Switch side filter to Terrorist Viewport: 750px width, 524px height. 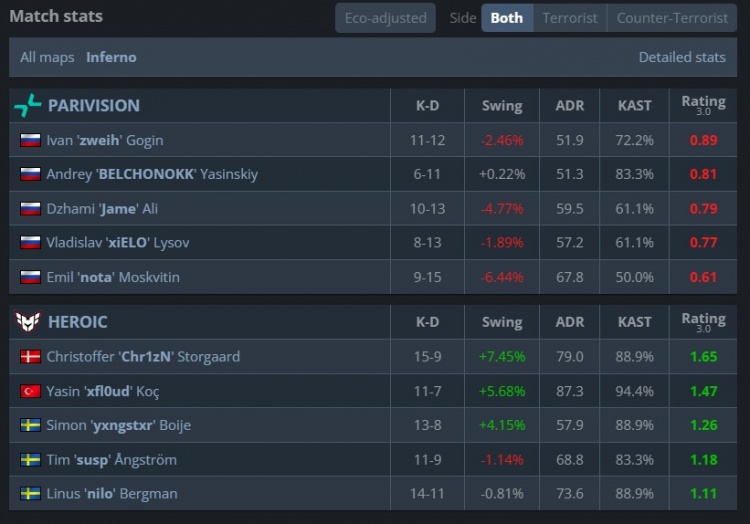point(569,18)
